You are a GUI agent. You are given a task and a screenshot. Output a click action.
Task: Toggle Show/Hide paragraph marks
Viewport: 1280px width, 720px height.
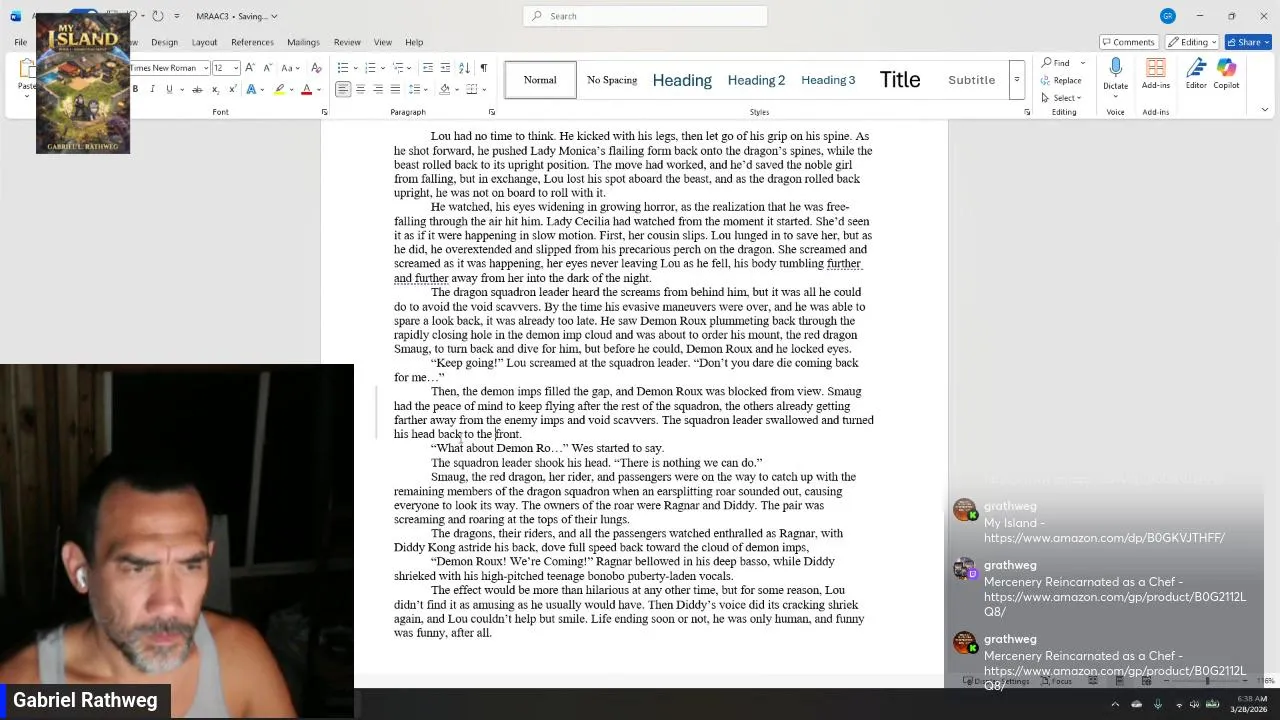484,68
